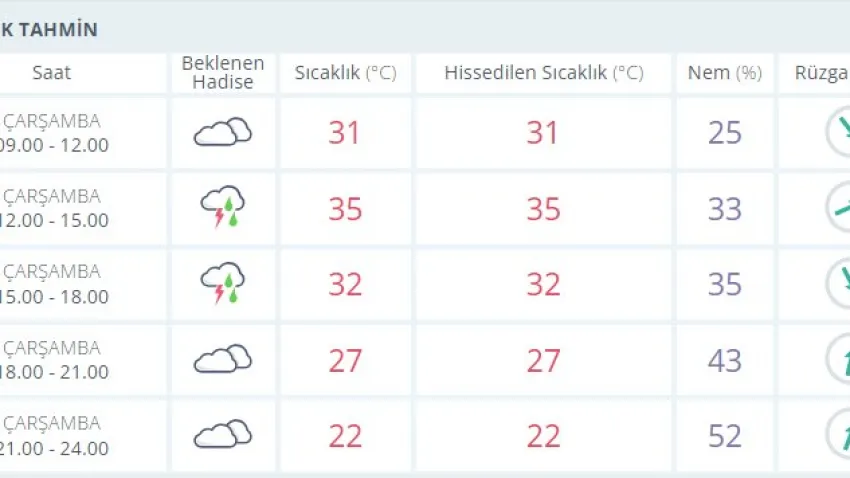
Task: Click the cloudy icon for 21.00 - 24.00
Action: [222, 435]
